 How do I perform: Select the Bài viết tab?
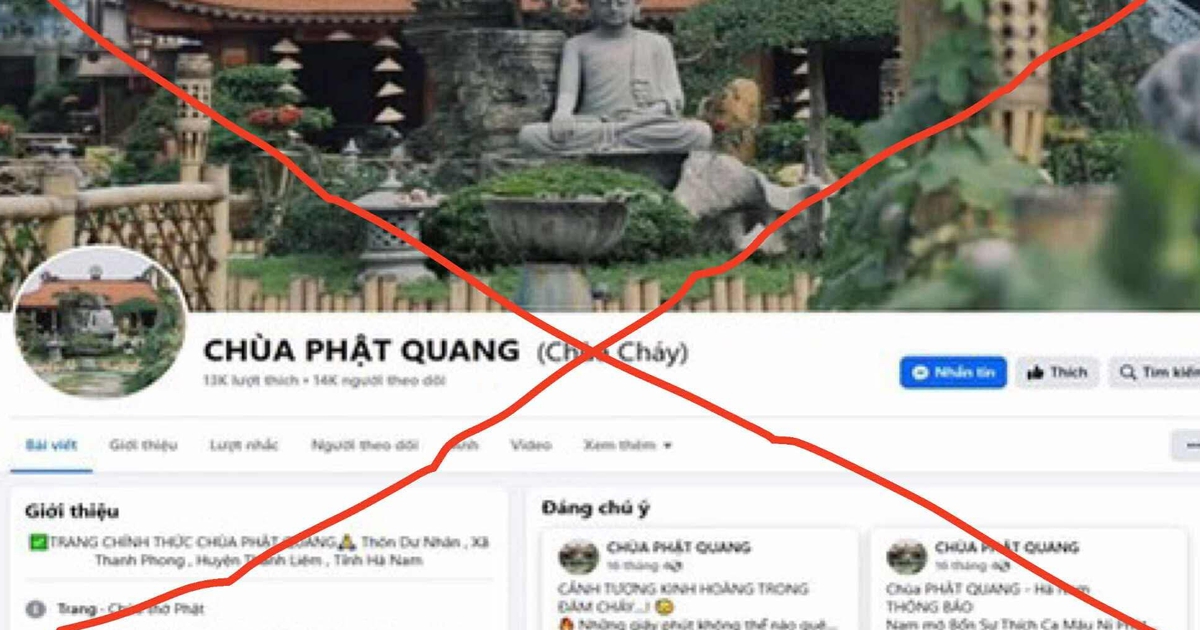point(51,445)
